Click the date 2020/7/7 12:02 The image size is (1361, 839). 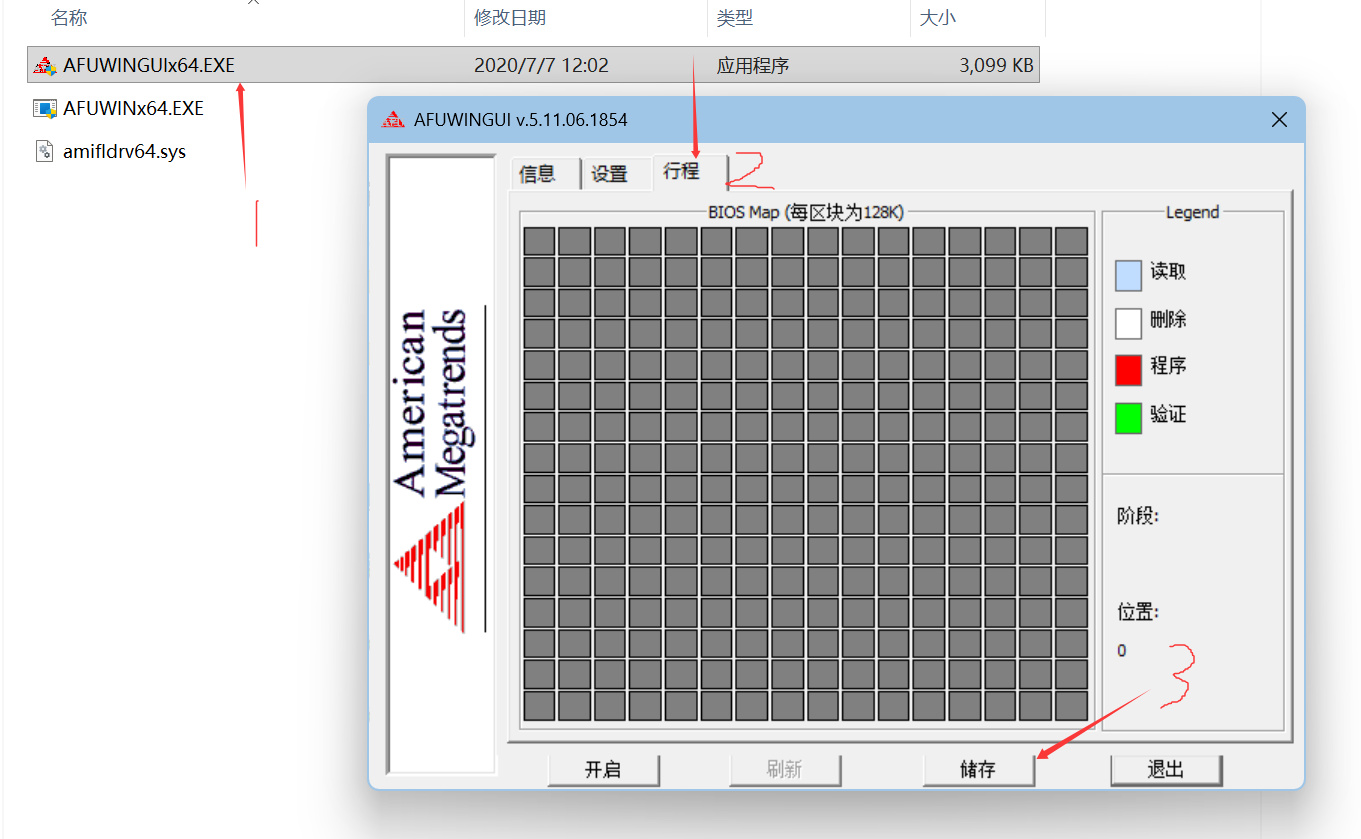[x=541, y=66]
